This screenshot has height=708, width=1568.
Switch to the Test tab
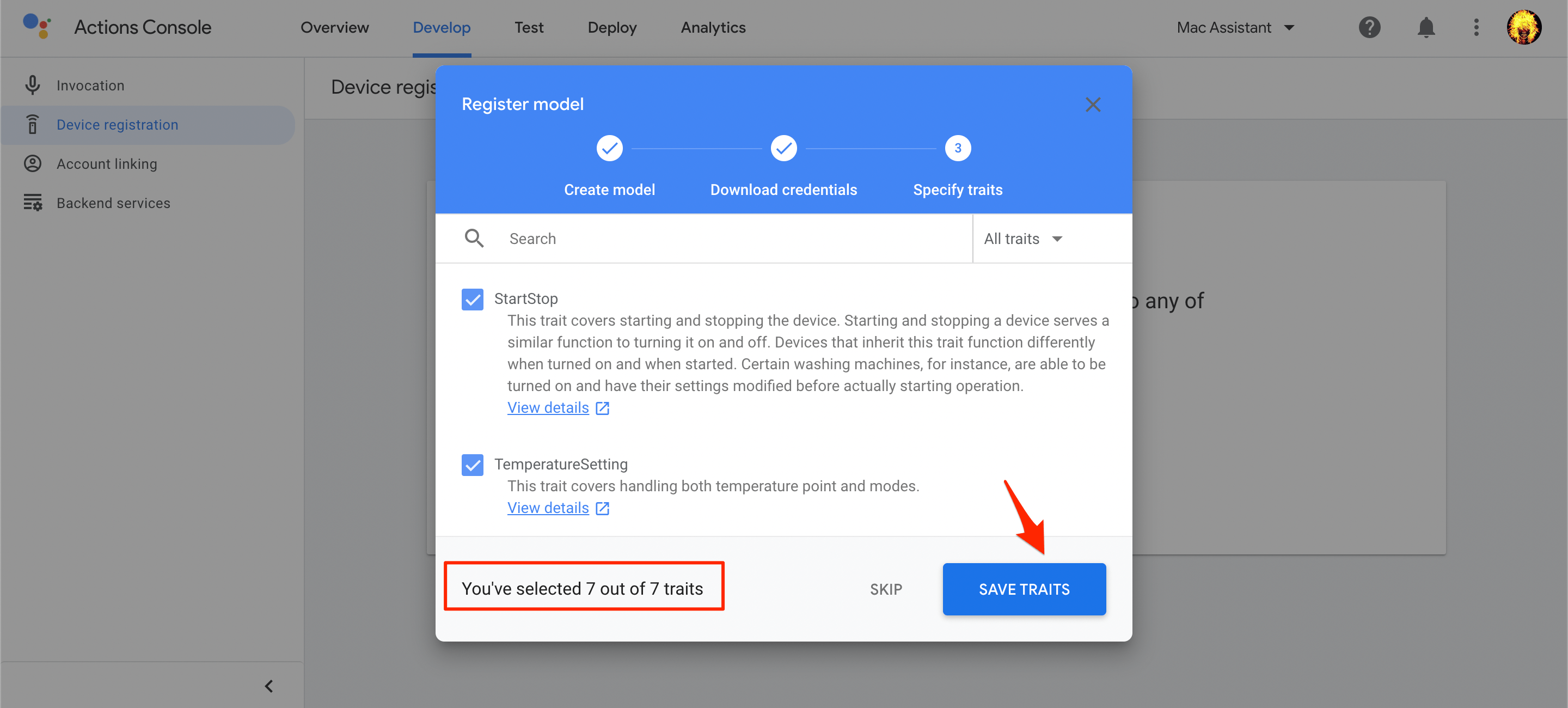[x=528, y=27]
